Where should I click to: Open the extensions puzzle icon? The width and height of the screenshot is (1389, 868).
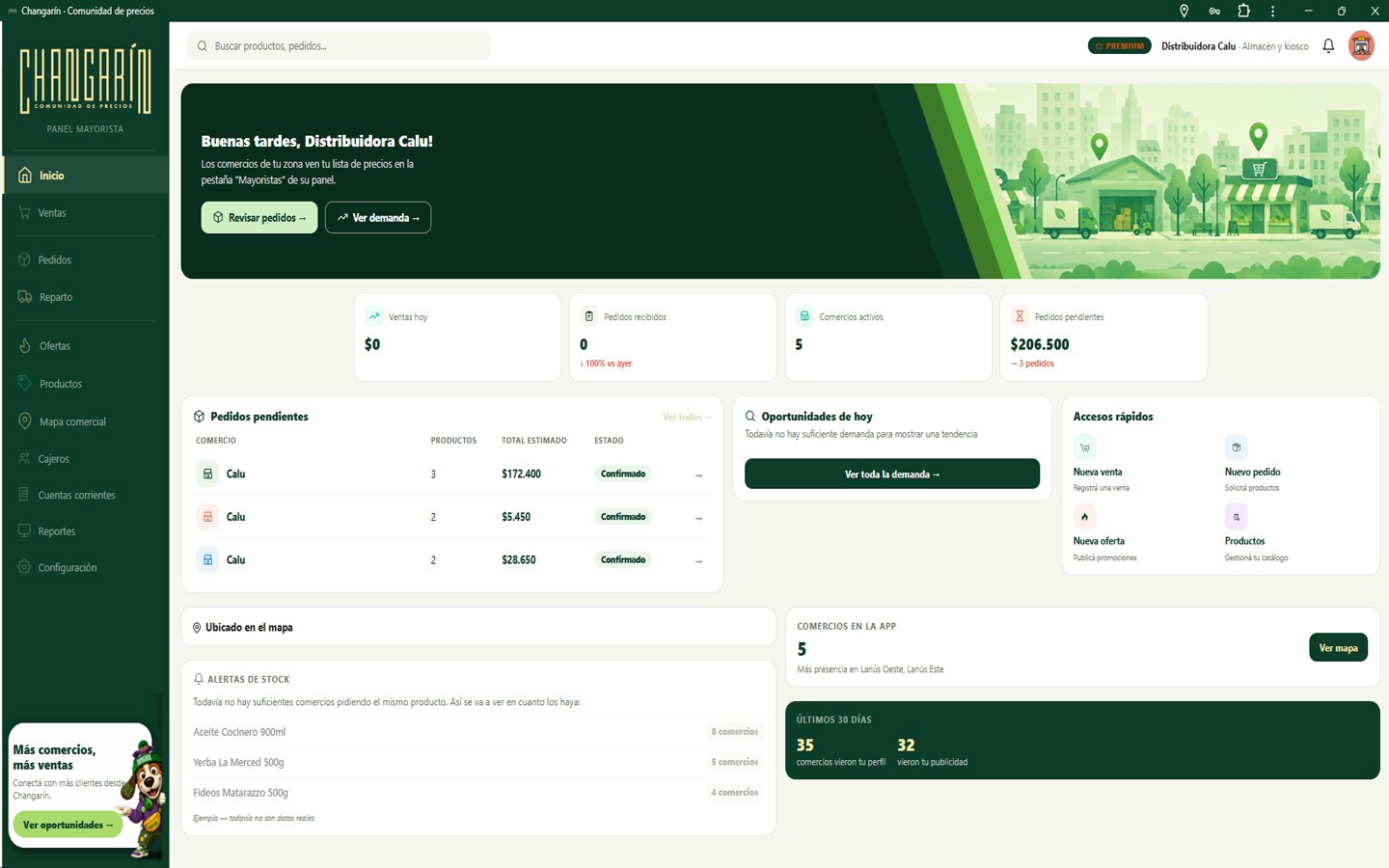coord(1243,11)
